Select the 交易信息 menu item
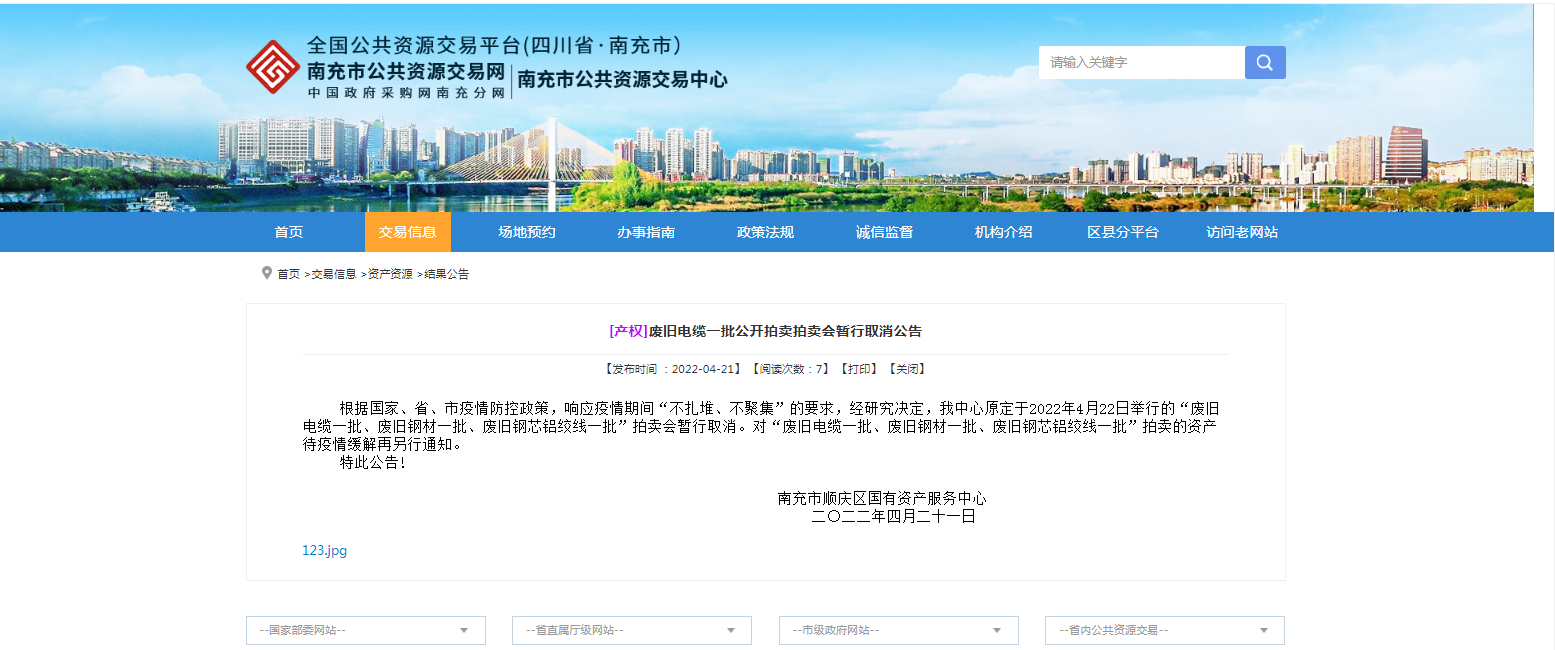 click(407, 231)
